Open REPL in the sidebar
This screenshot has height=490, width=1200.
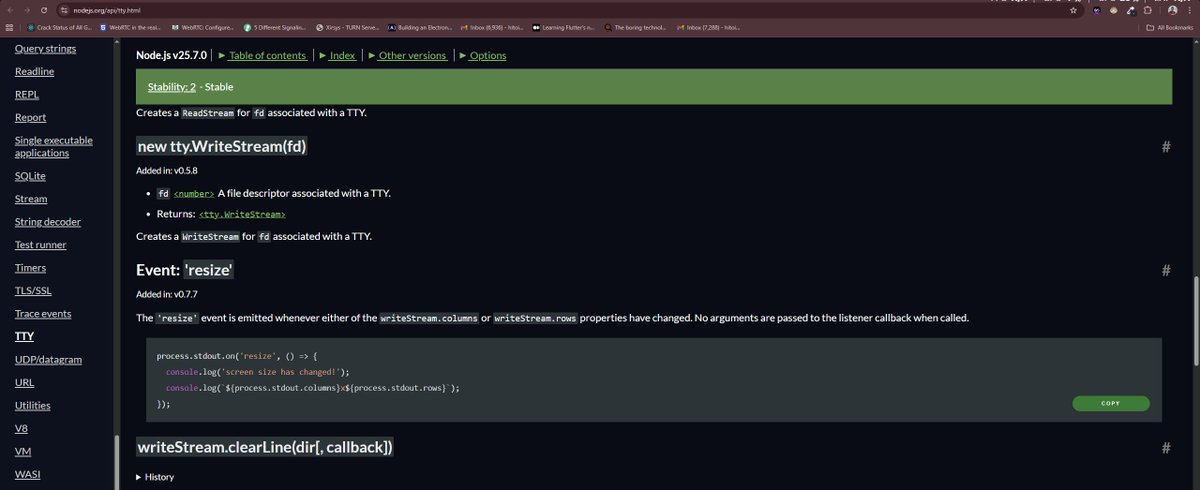pyautogui.click(x=27, y=95)
